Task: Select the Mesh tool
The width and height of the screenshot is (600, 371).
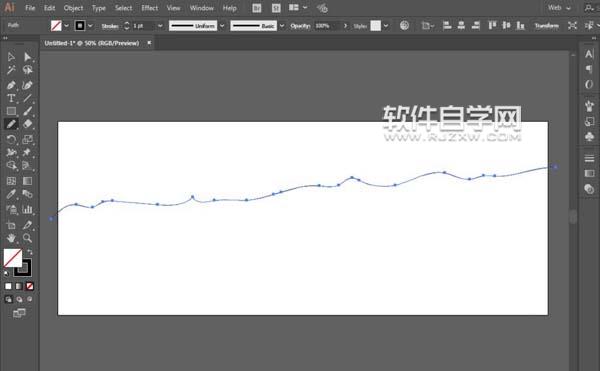Action: click(x=11, y=181)
